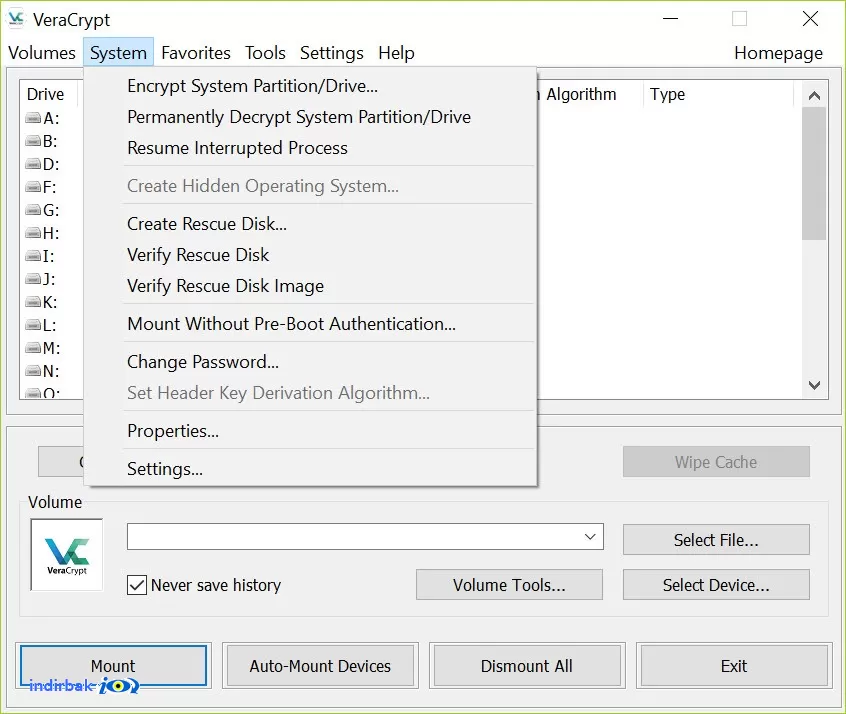Viewport: 846px width, 714px height.
Task: Open Volume Tools... button
Action: [509, 585]
